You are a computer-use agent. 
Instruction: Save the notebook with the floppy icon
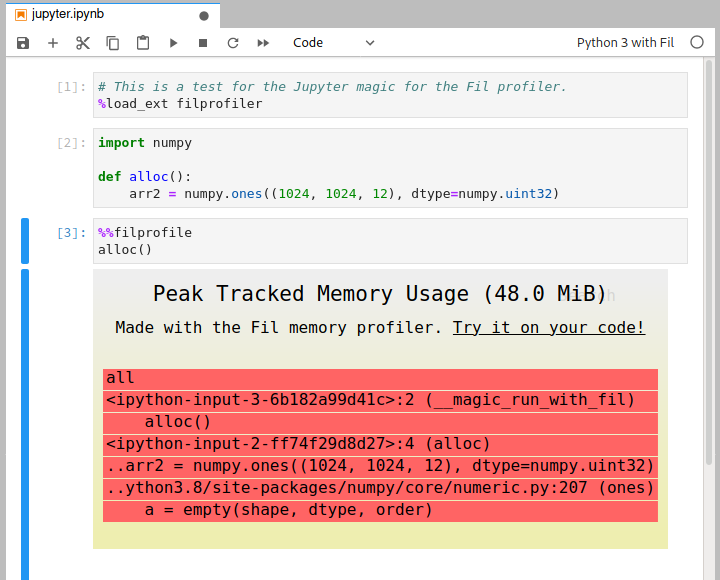click(x=23, y=43)
